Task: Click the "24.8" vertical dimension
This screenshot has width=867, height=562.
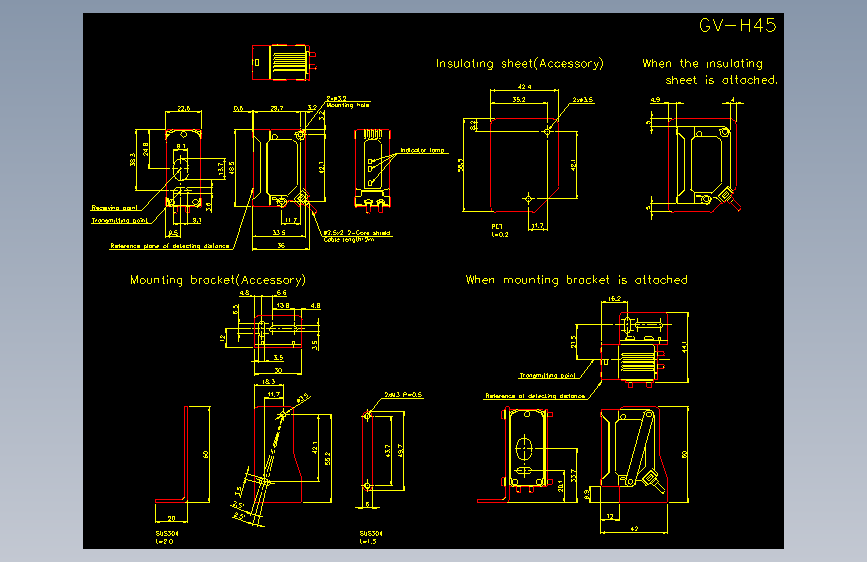Action: pyautogui.click(x=145, y=149)
